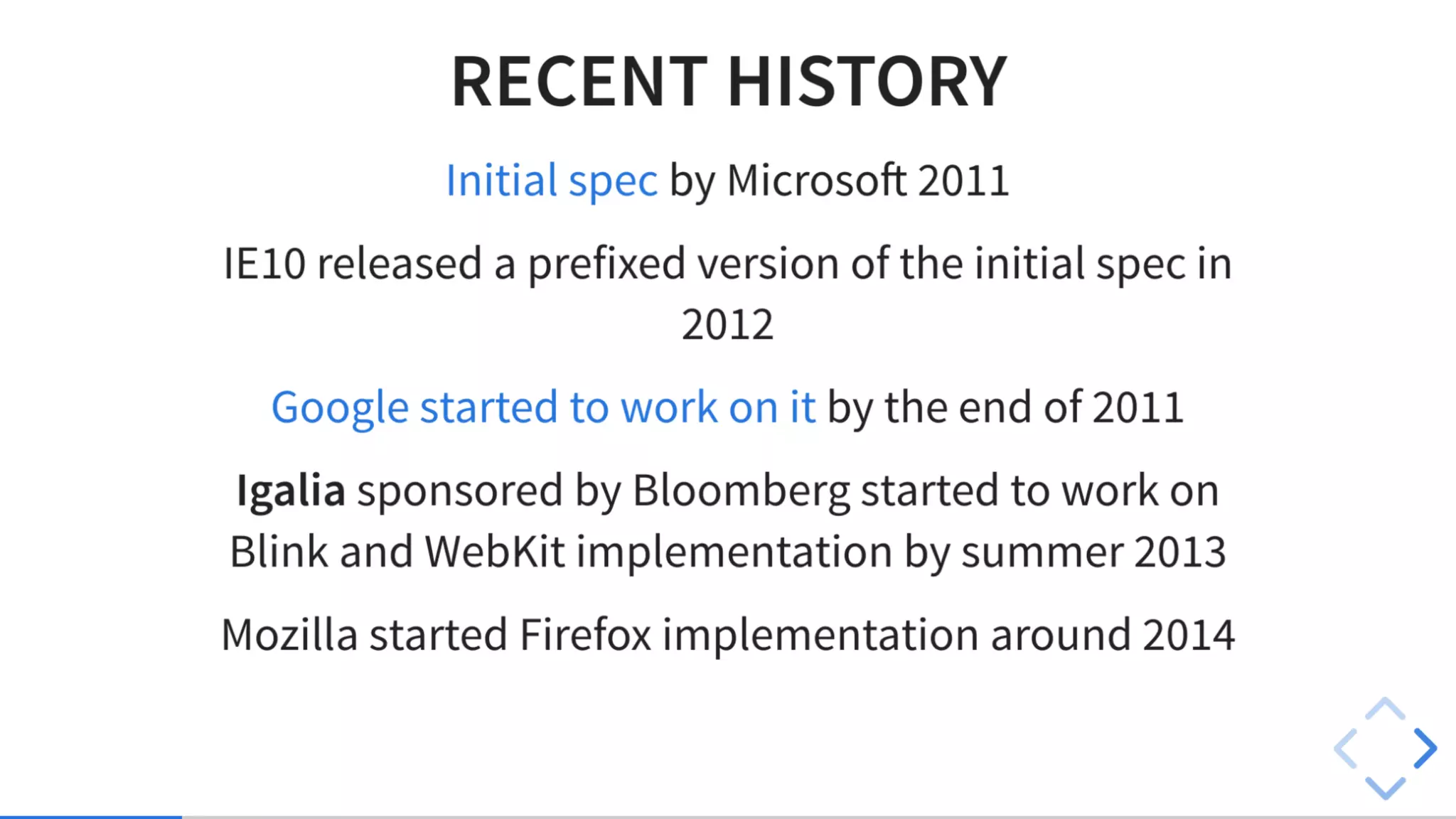
Task: Click the "by the end of 2011" text
Action: (1006, 407)
